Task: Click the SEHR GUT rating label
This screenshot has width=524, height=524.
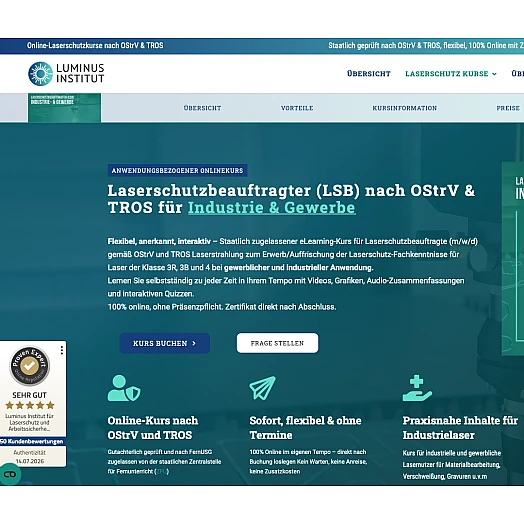Action: 29,395
